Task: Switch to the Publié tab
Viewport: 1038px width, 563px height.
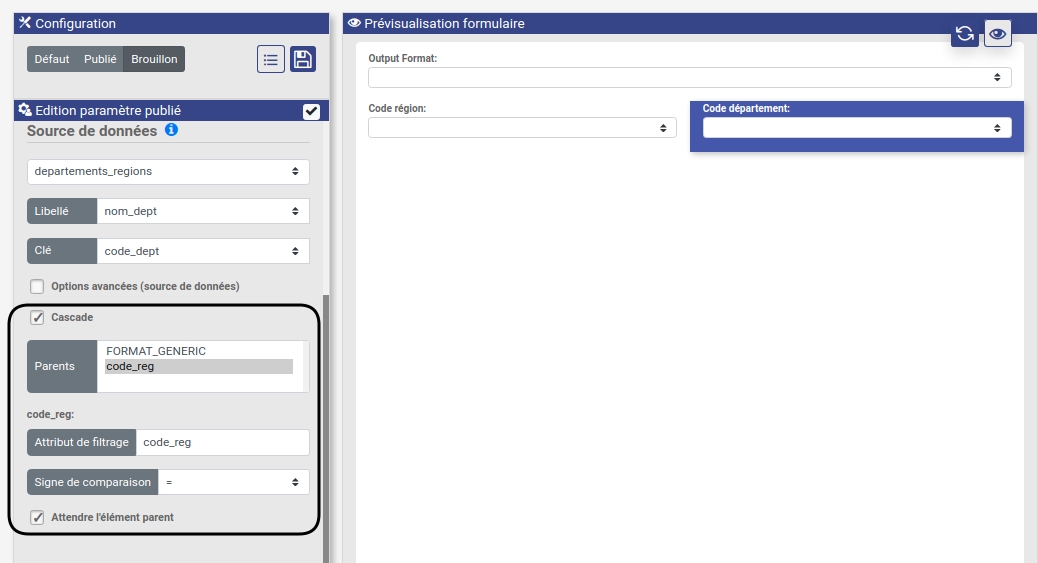Action: [100, 59]
